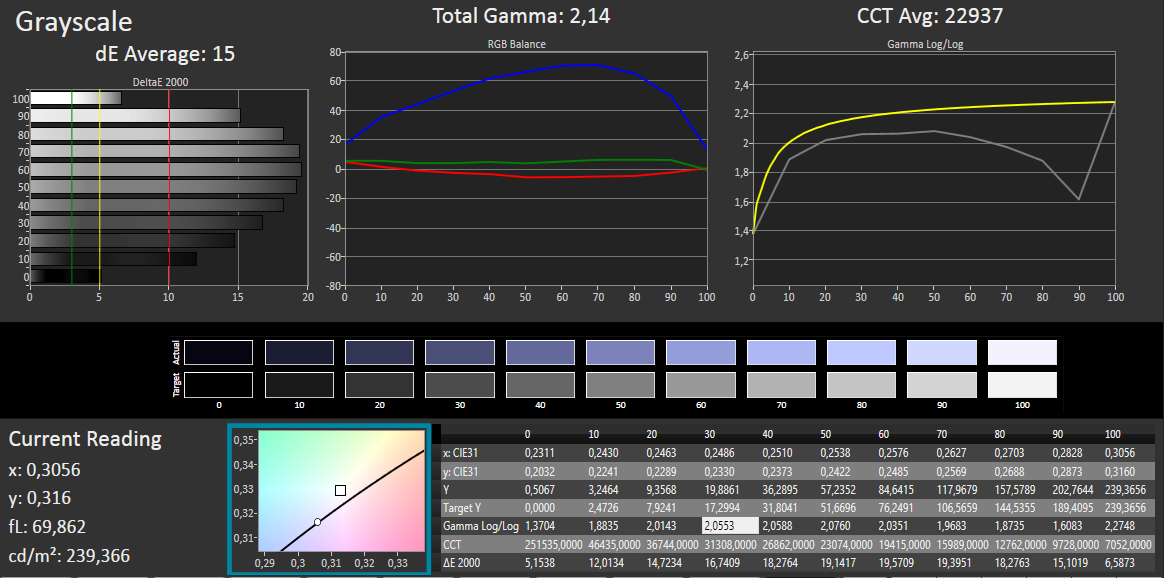Screen dimensions: 1164x578
Task: Click the dE Average: 15 label
Action: click(x=165, y=53)
